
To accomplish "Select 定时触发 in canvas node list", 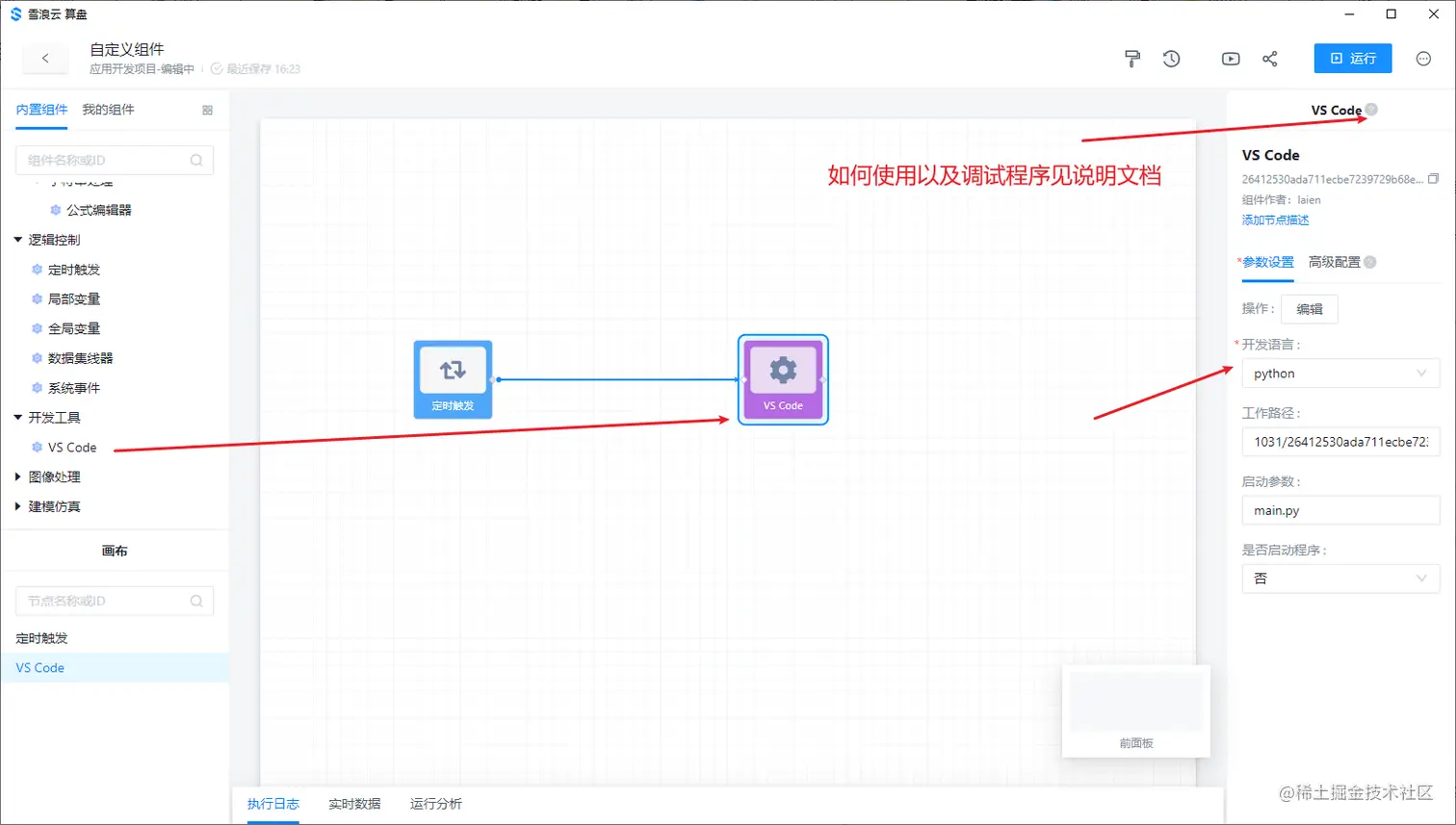I will tap(115, 638).
